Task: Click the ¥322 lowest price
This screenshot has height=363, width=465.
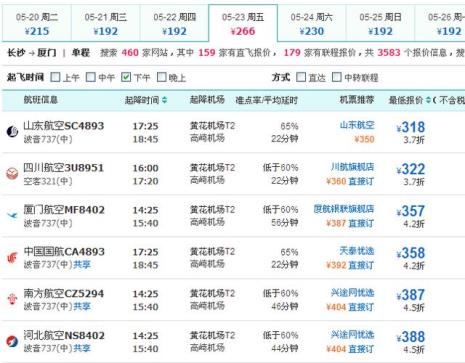Action: click(411, 169)
